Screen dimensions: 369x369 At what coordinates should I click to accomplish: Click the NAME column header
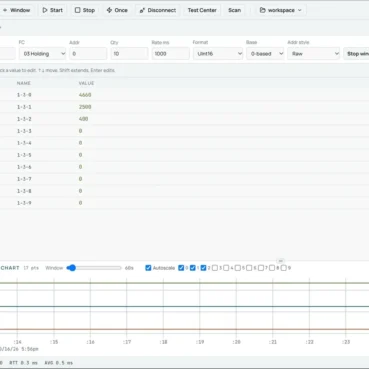click(x=23, y=83)
